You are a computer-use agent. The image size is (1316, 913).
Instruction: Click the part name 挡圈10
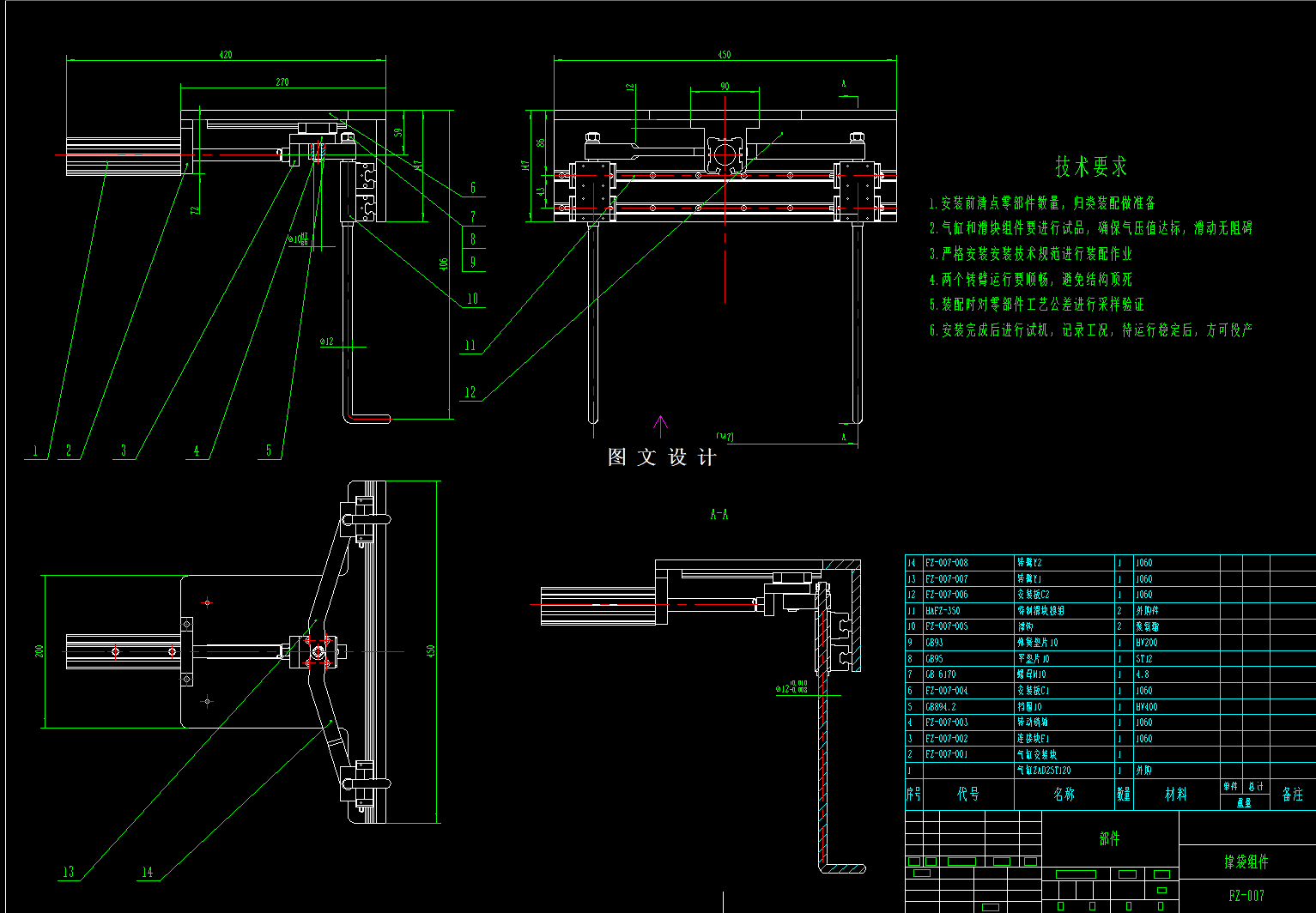[1029, 707]
